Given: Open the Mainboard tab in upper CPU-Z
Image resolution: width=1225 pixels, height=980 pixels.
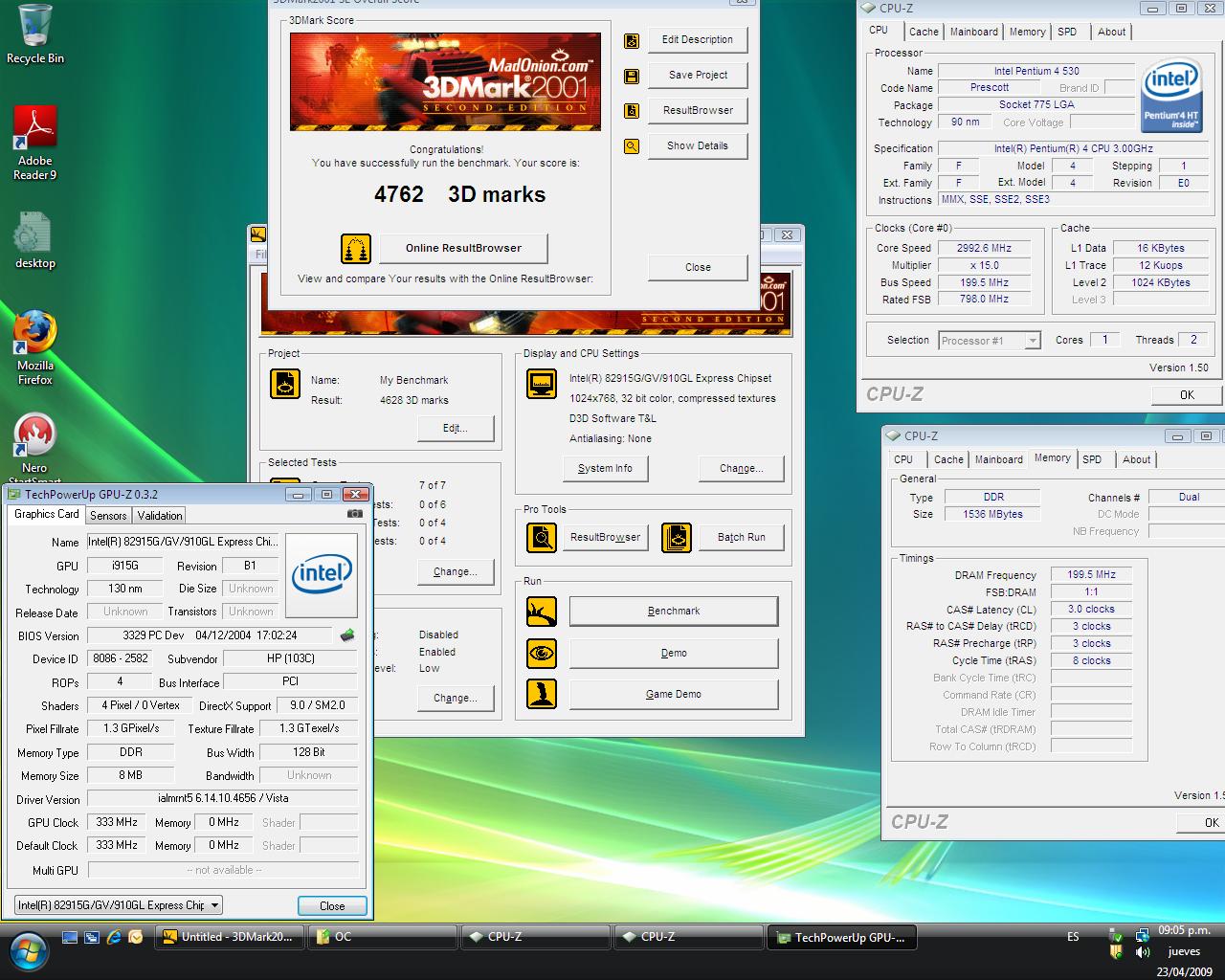Looking at the screenshot, I should [x=974, y=32].
